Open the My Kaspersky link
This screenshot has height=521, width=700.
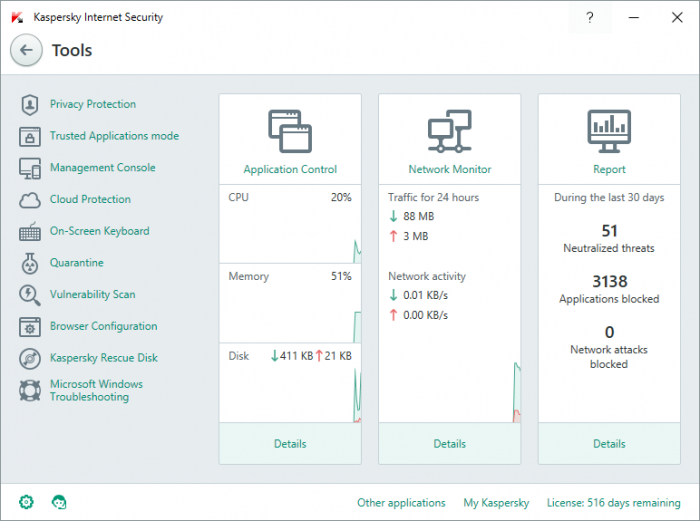point(496,503)
